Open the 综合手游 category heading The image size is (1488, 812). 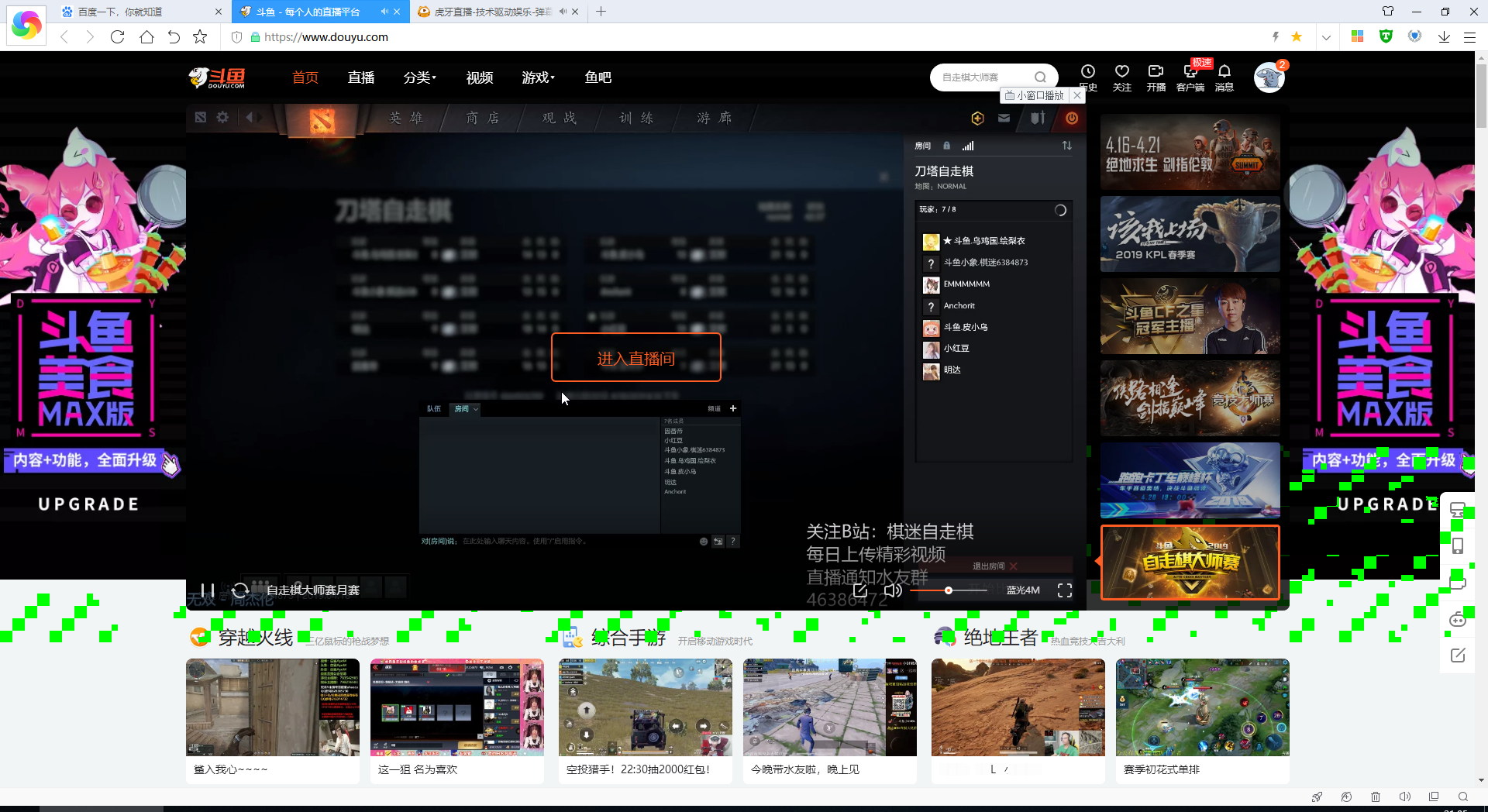629,638
